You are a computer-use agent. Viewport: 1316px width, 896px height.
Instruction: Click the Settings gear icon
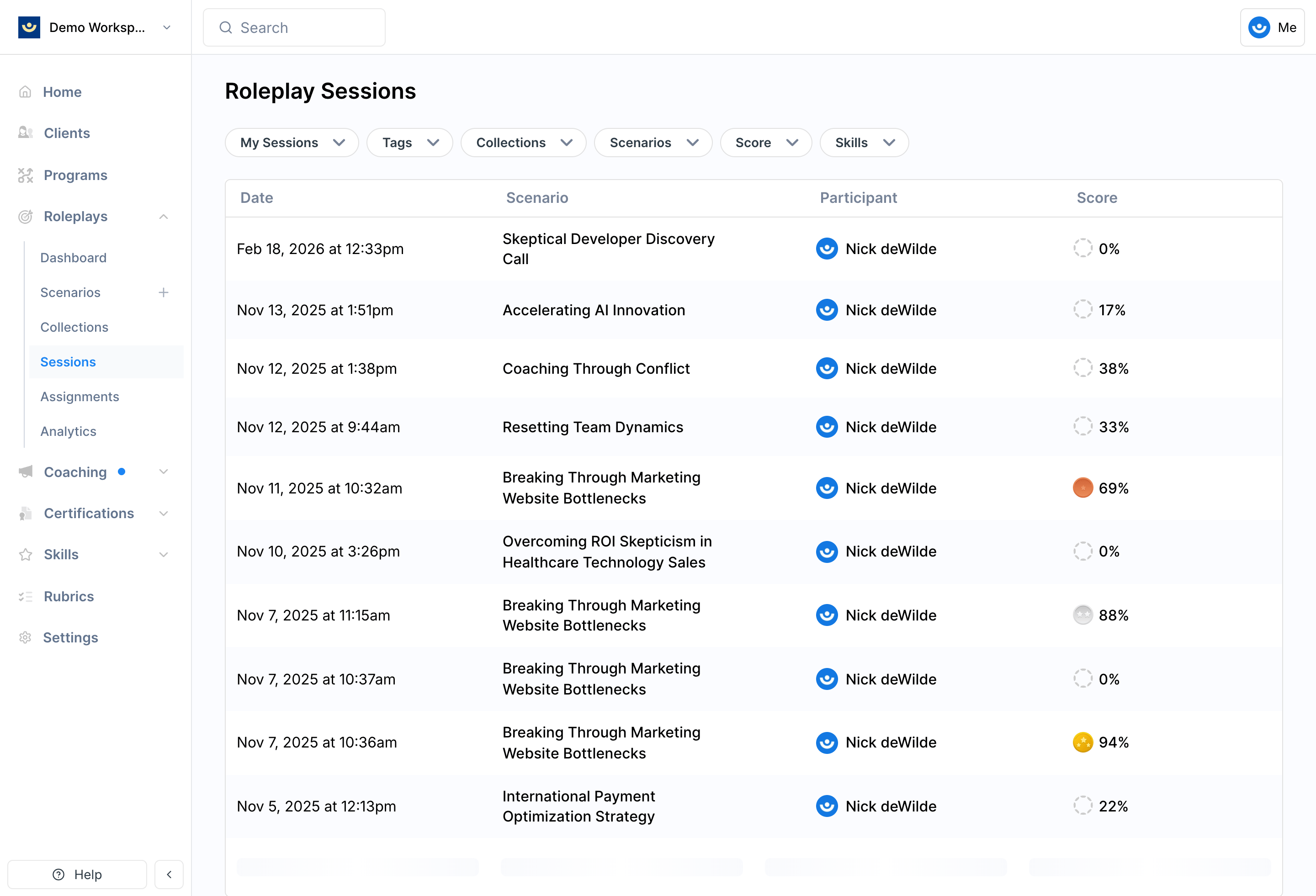(25, 637)
